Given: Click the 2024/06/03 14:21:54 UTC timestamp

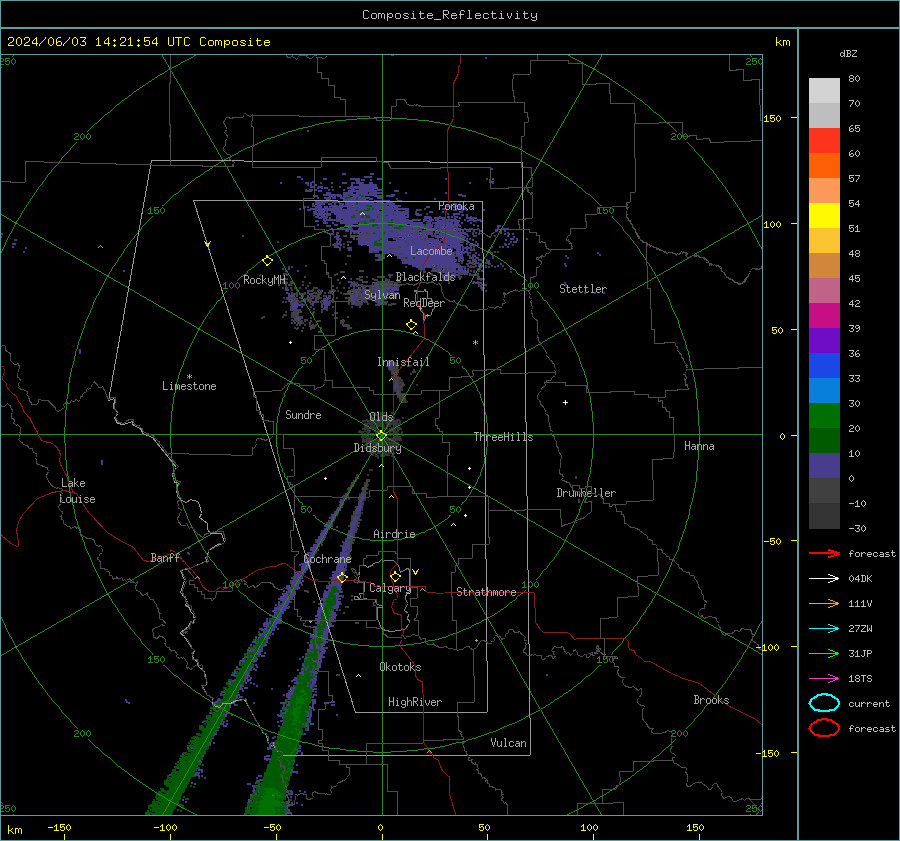Looking at the screenshot, I should (139, 42).
